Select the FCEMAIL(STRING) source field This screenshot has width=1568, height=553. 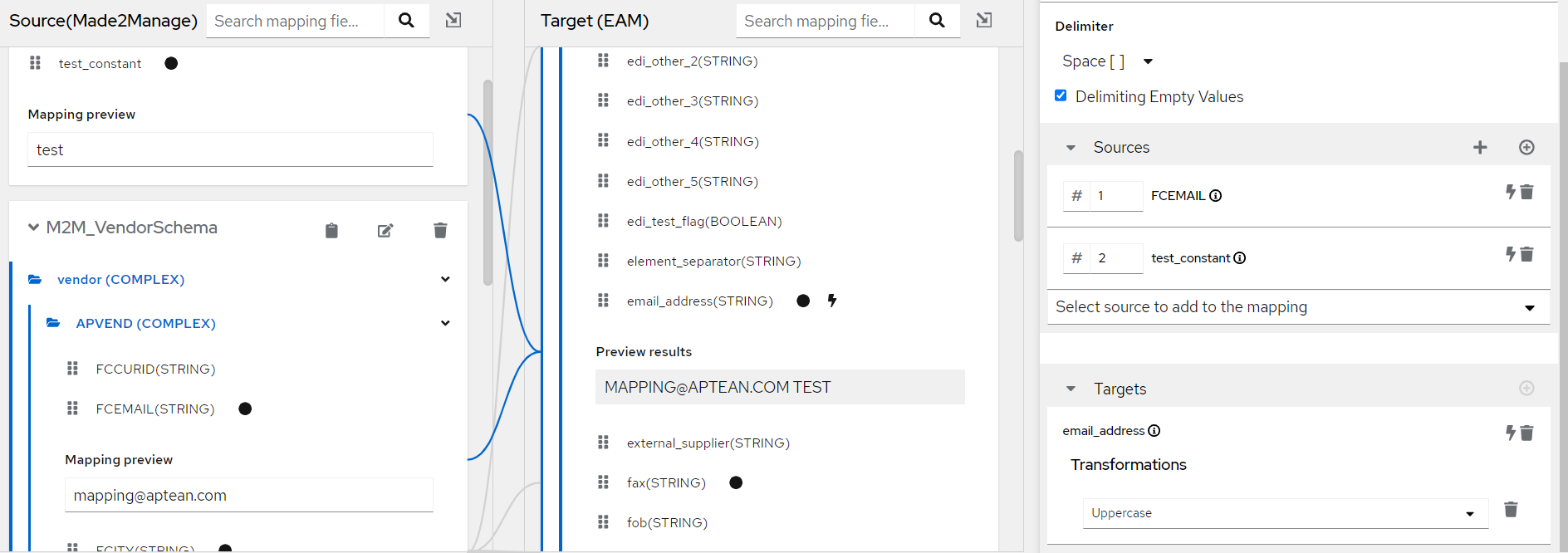(x=154, y=409)
